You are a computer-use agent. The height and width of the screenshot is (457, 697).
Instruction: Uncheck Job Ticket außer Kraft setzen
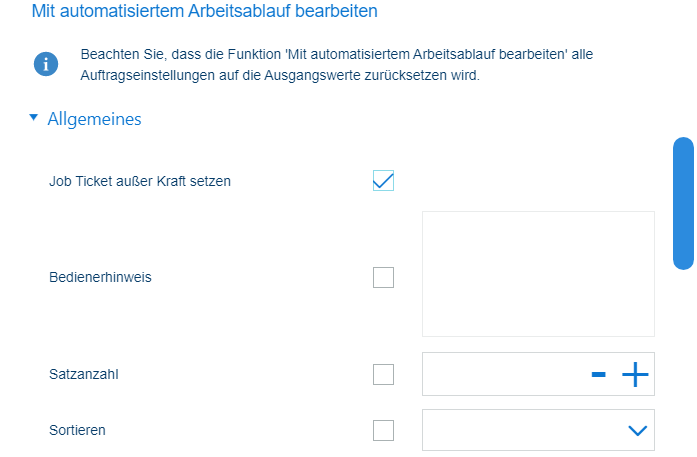[383, 180]
